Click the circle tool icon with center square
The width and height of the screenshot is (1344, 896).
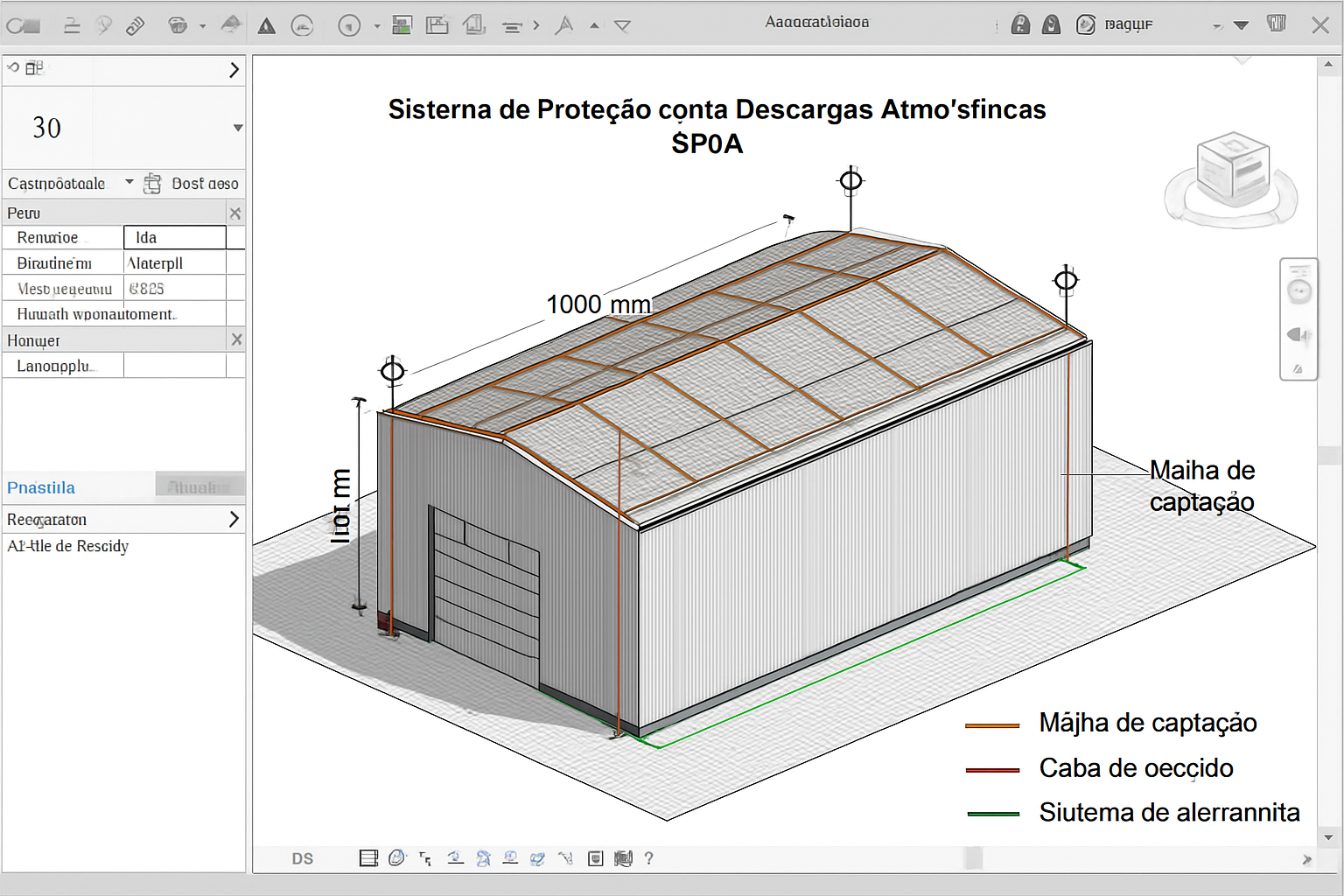tap(349, 26)
